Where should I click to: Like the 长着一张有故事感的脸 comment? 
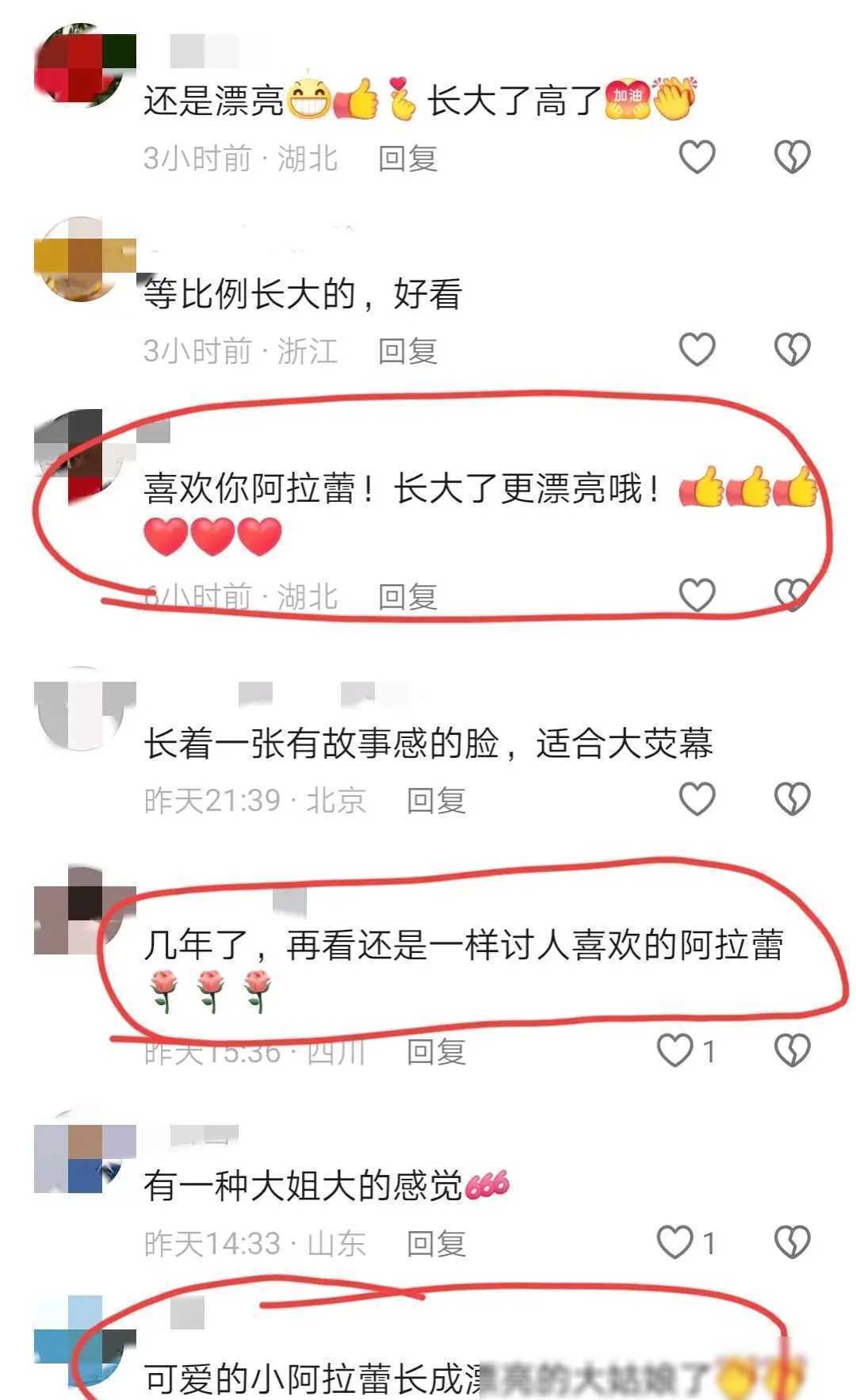point(697,799)
